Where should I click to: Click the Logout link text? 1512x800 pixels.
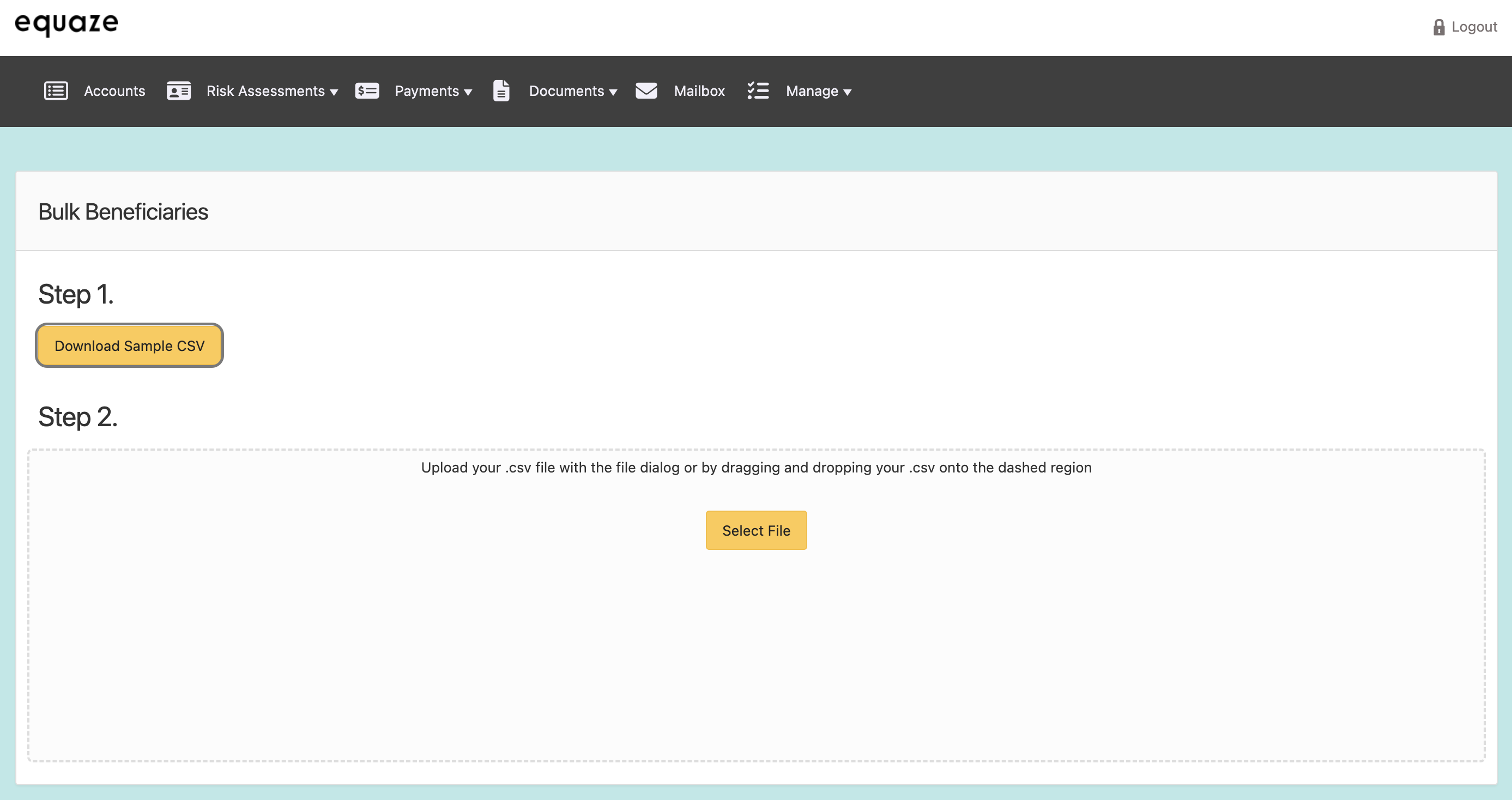pos(1474,27)
